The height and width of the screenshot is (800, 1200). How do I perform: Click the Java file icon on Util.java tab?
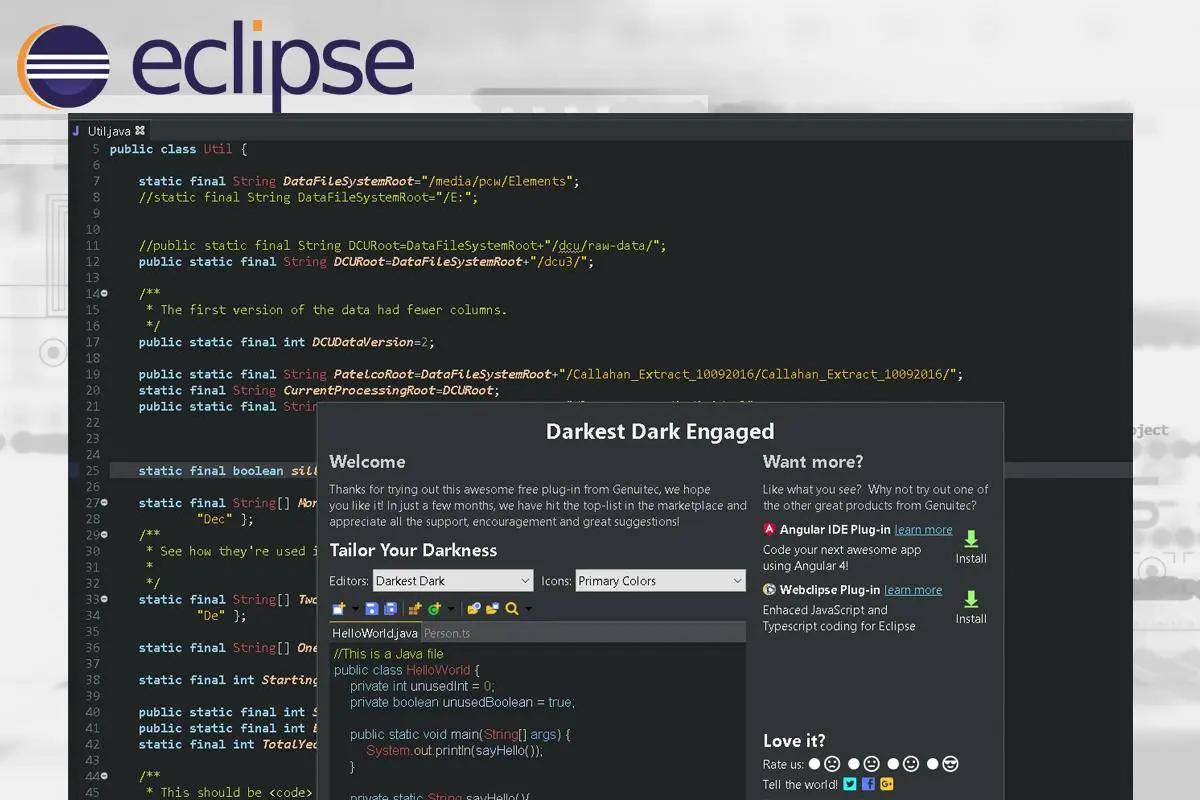[x=76, y=130]
